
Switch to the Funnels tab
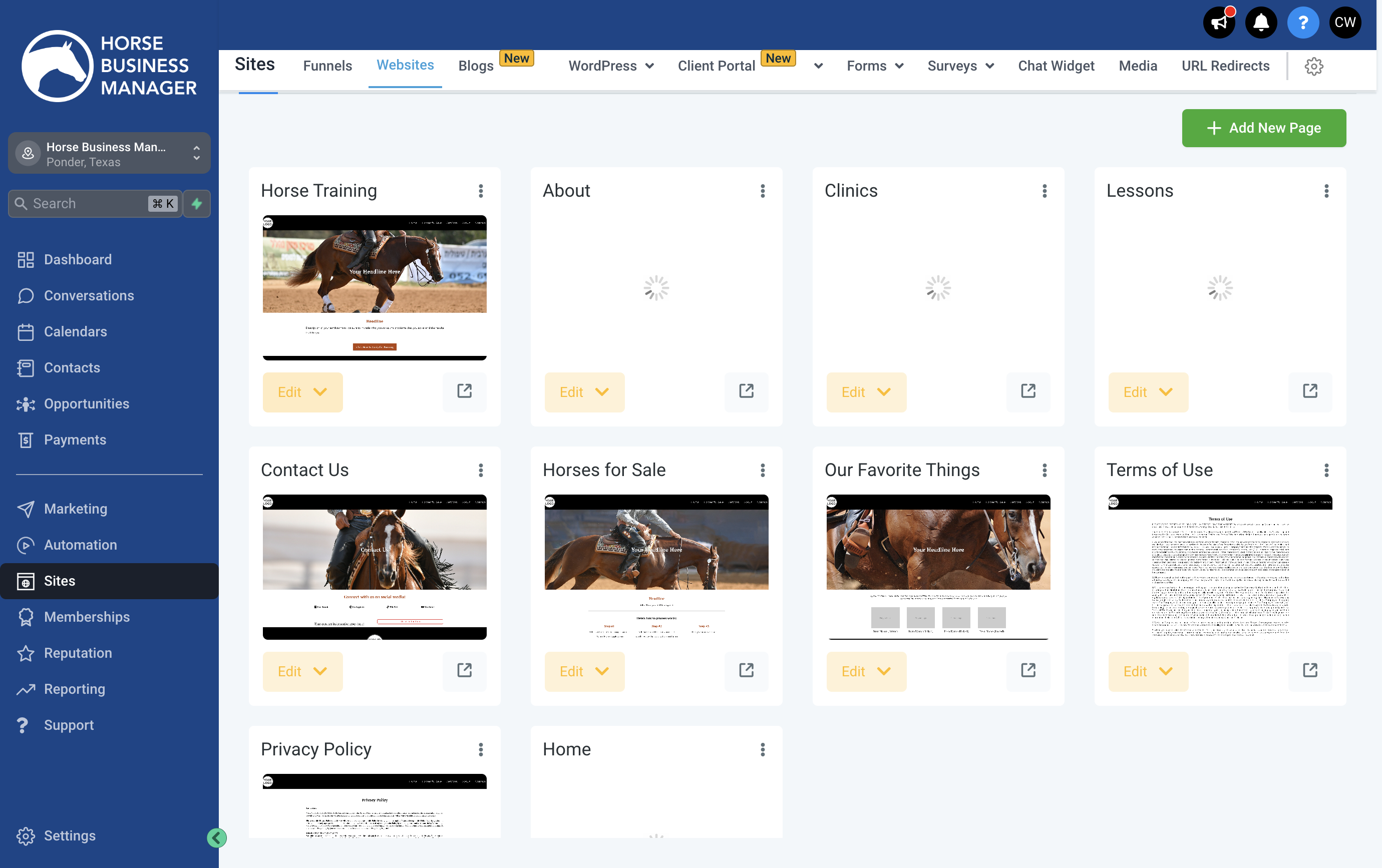[x=327, y=66]
